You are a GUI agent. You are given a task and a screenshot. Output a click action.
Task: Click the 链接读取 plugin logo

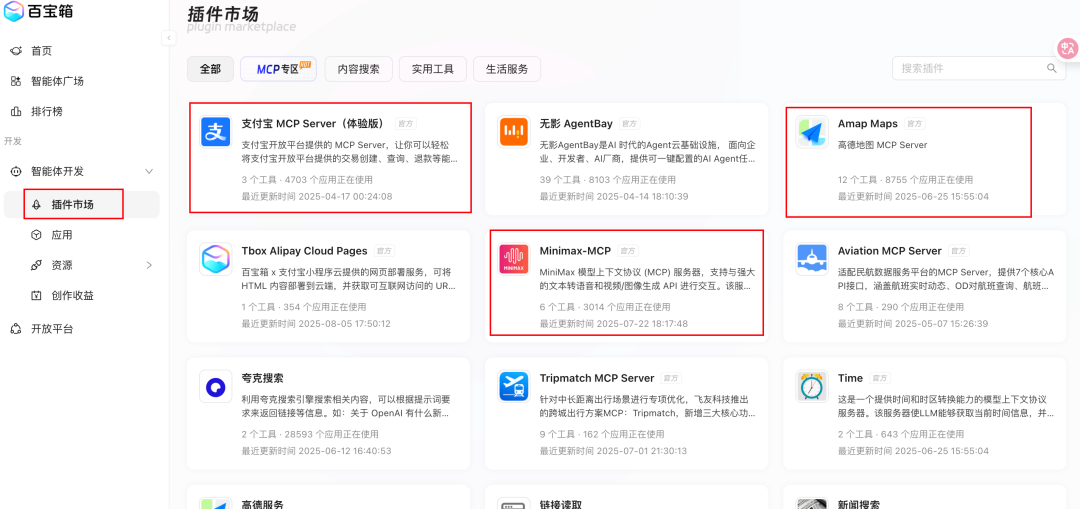coord(514,503)
